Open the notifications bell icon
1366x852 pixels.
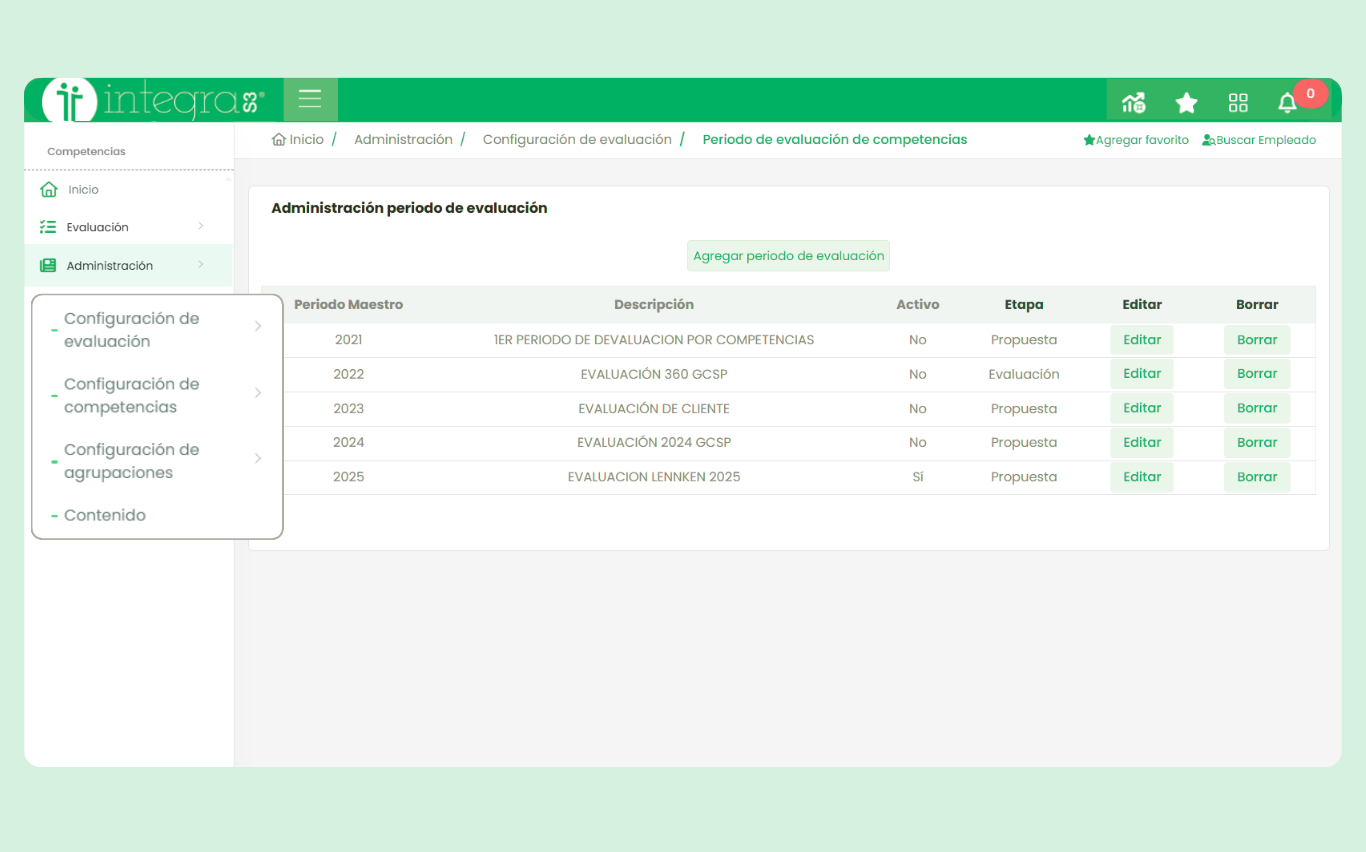(x=1287, y=102)
